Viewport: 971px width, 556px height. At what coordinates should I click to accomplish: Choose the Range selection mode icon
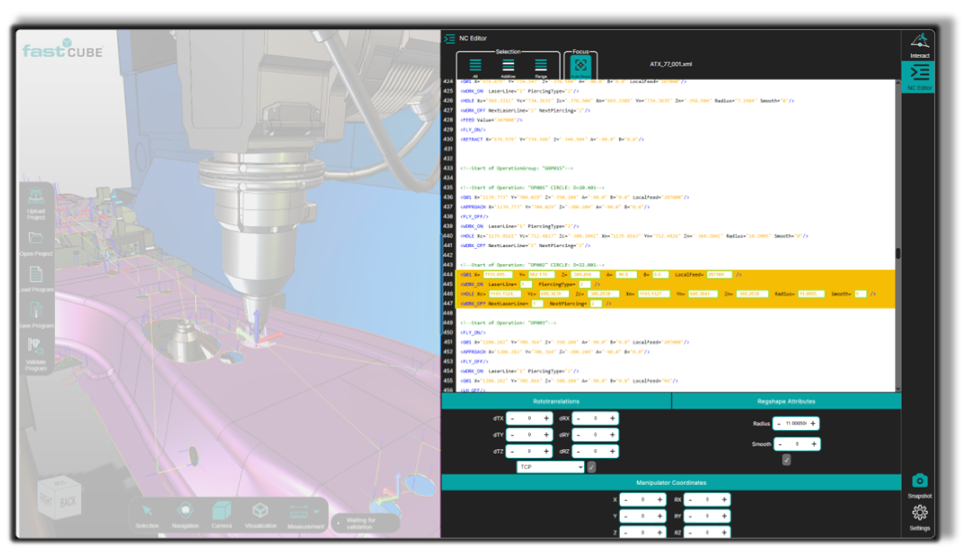pyautogui.click(x=541, y=66)
